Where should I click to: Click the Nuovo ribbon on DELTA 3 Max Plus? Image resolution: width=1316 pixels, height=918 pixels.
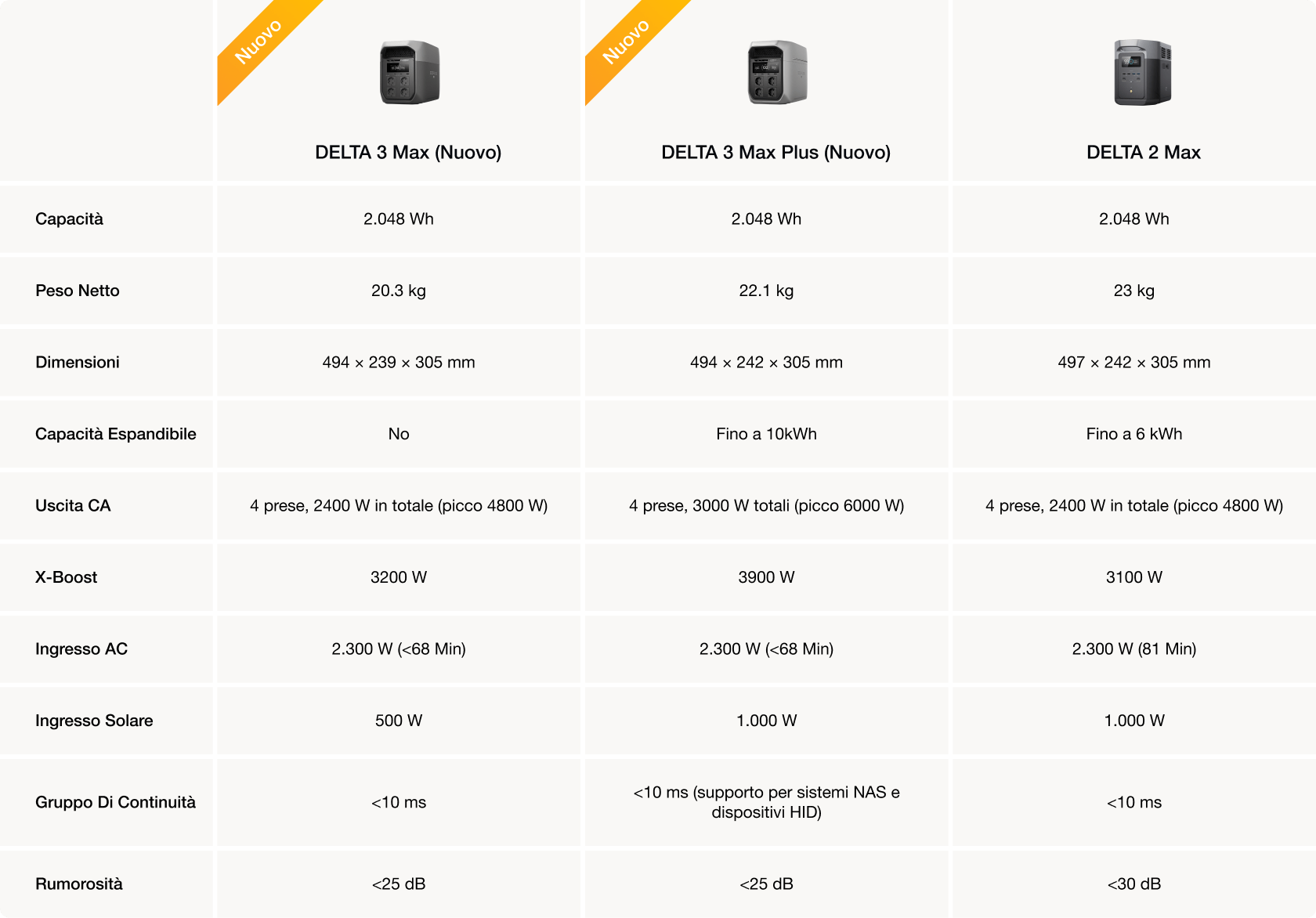[626, 42]
